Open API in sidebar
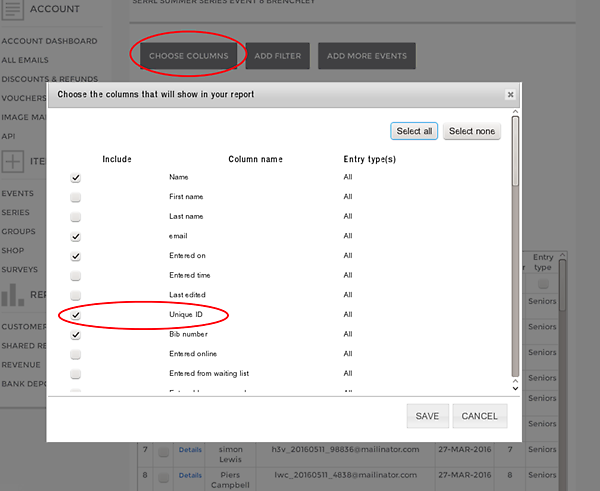This screenshot has width=600, height=491. [x=8, y=136]
